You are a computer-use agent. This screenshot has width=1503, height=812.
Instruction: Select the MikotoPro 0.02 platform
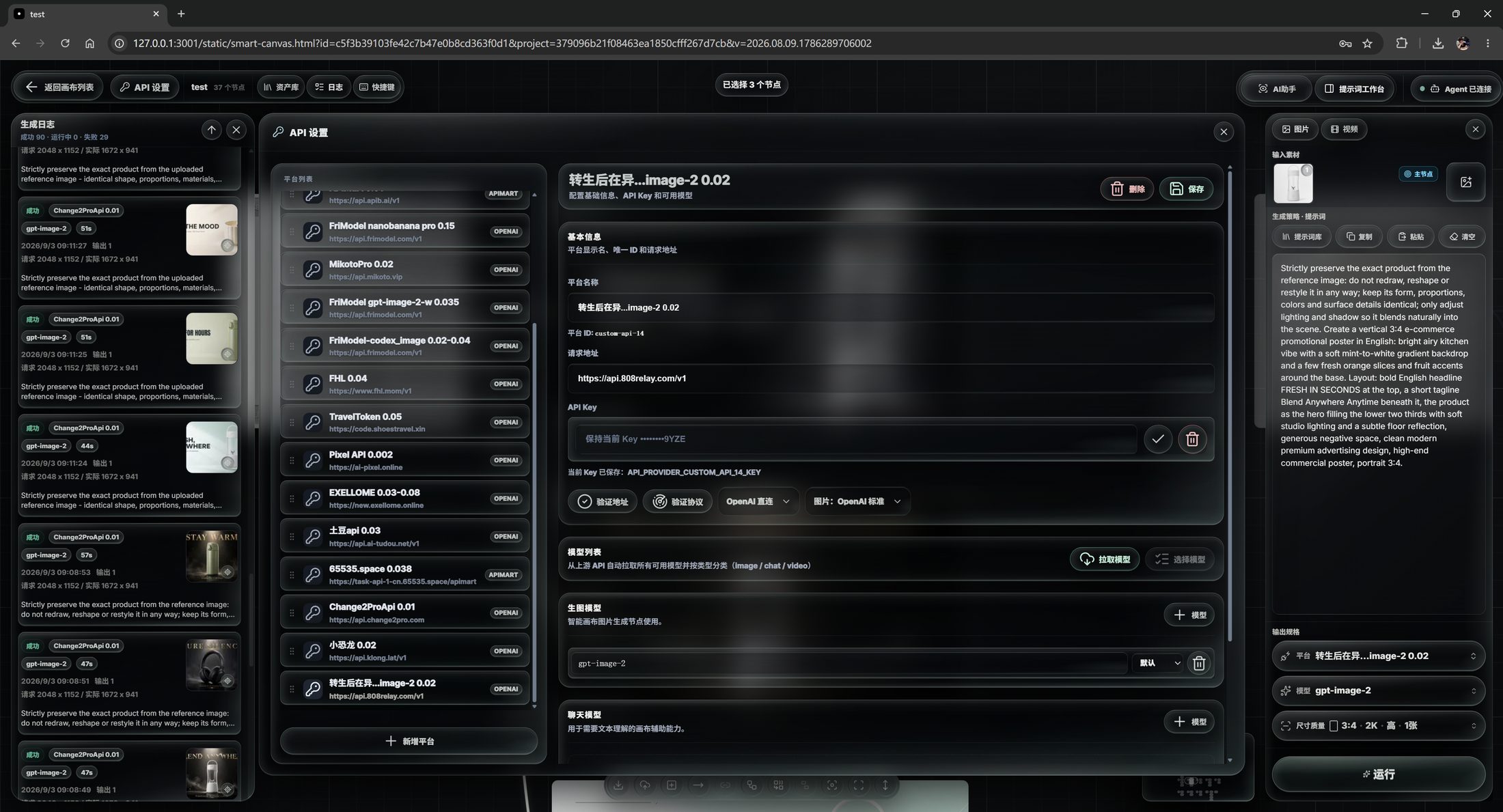pyautogui.click(x=405, y=270)
